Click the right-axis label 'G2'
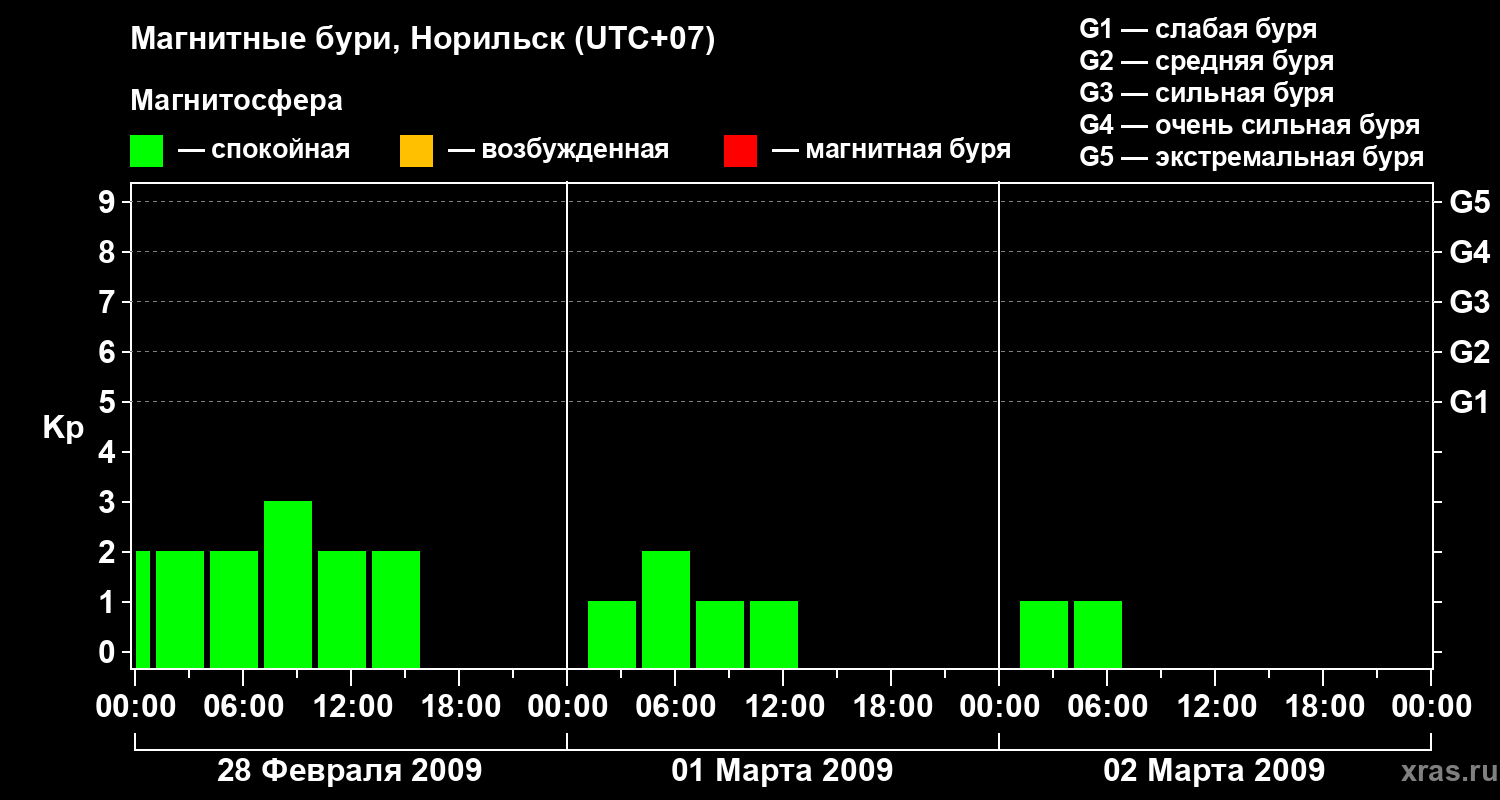This screenshot has width=1500, height=800. [1469, 352]
